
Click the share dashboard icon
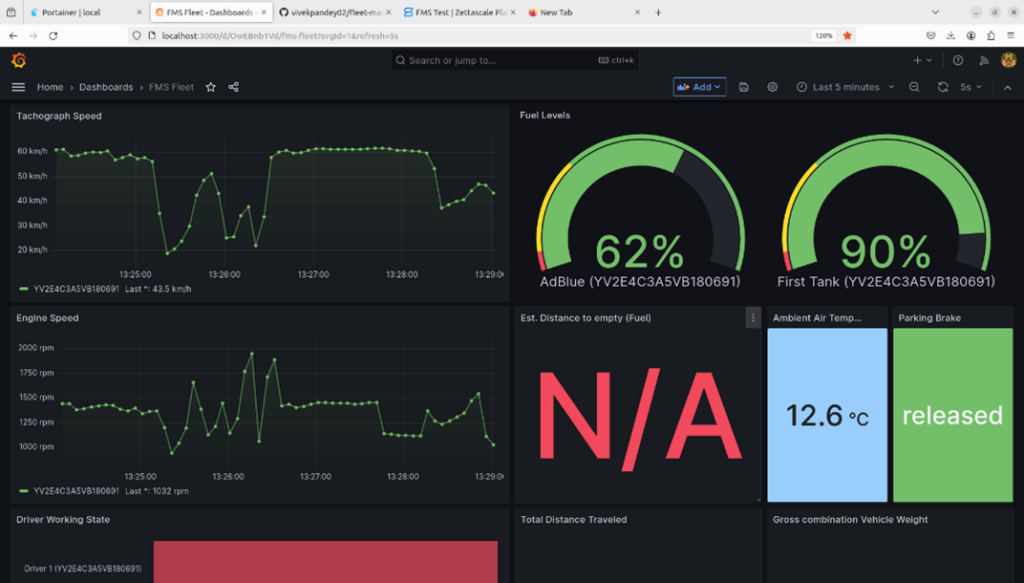click(234, 87)
